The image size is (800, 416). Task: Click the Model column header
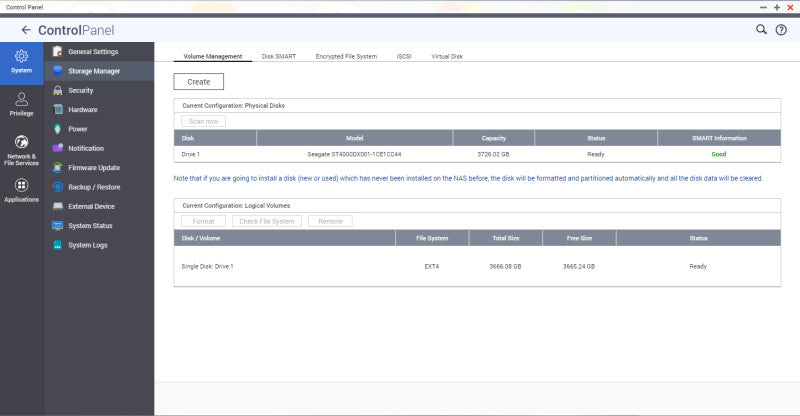click(x=355, y=138)
